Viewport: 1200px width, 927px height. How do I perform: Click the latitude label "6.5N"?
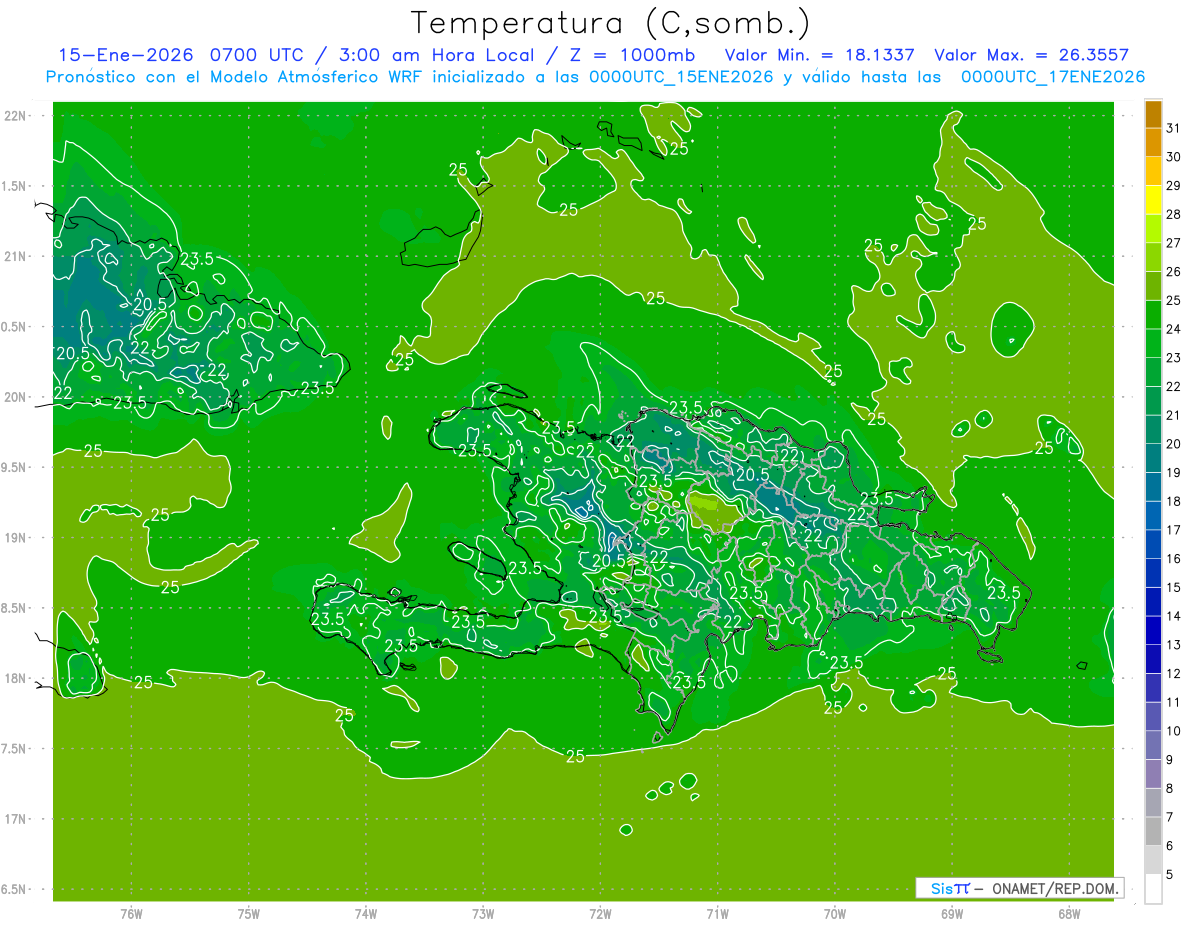click(15, 889)
